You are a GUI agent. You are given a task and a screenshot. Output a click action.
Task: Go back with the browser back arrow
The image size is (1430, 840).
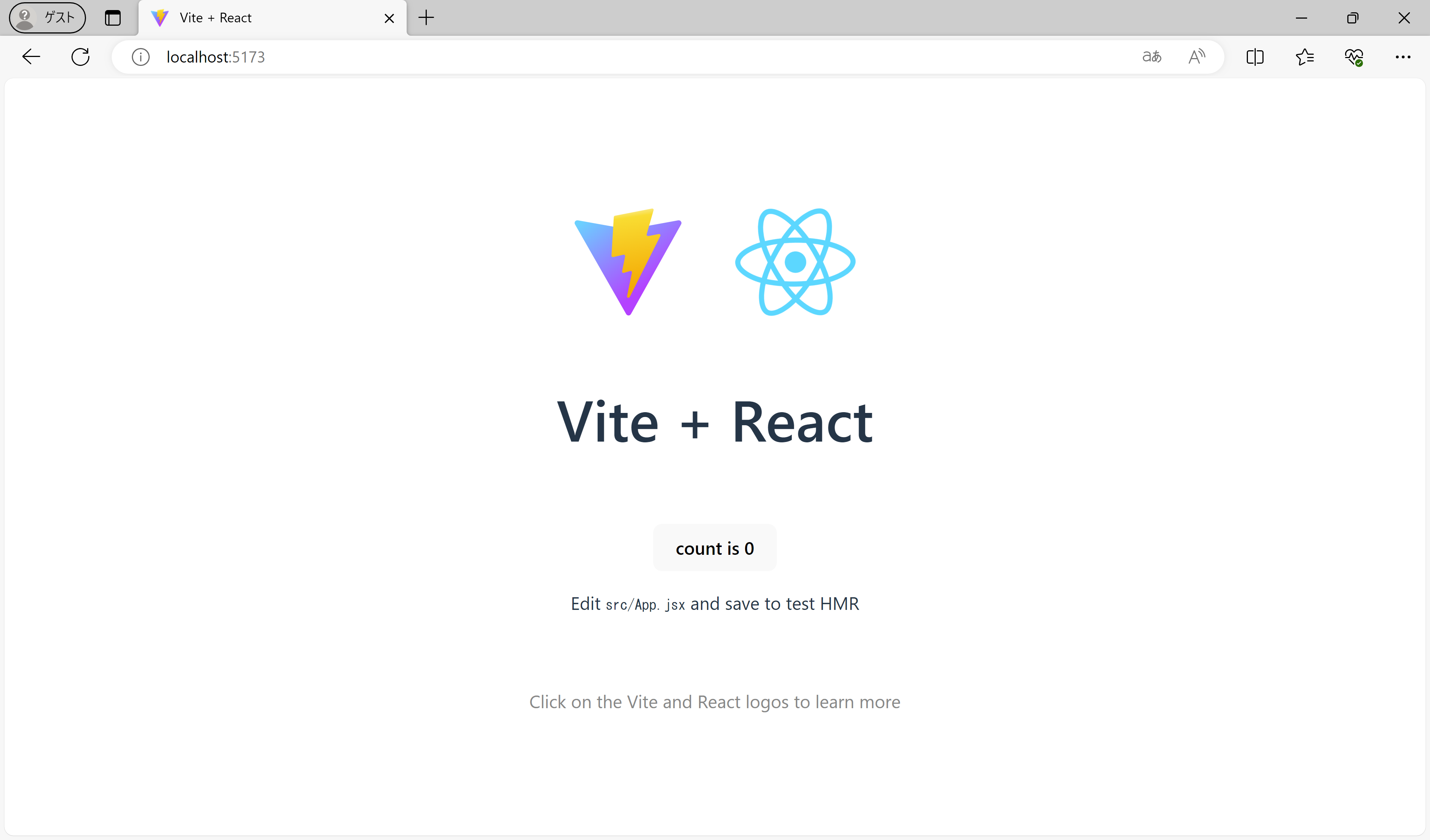pyautogui.click(x=31, y=57)
